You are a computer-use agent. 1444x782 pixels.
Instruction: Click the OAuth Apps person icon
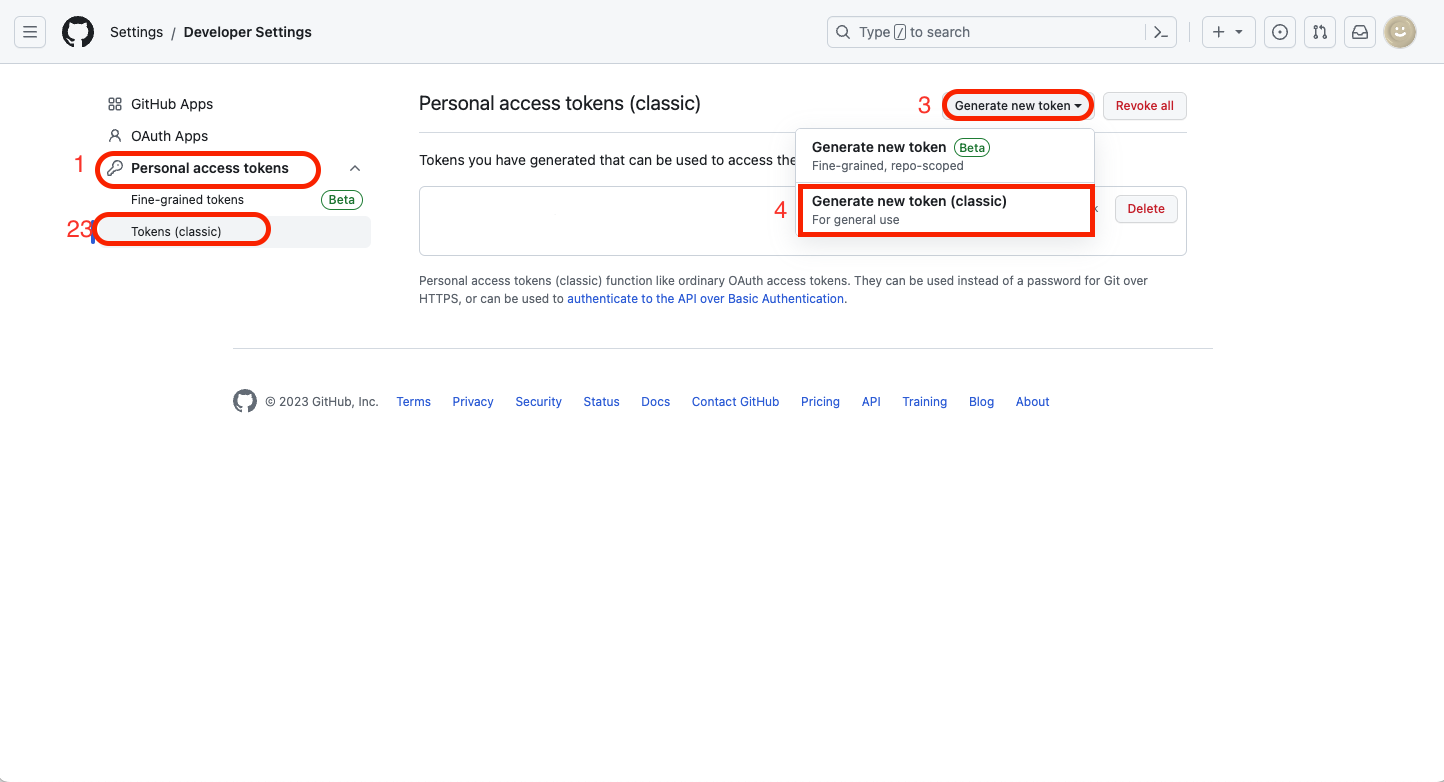click(x=115, y=136)
